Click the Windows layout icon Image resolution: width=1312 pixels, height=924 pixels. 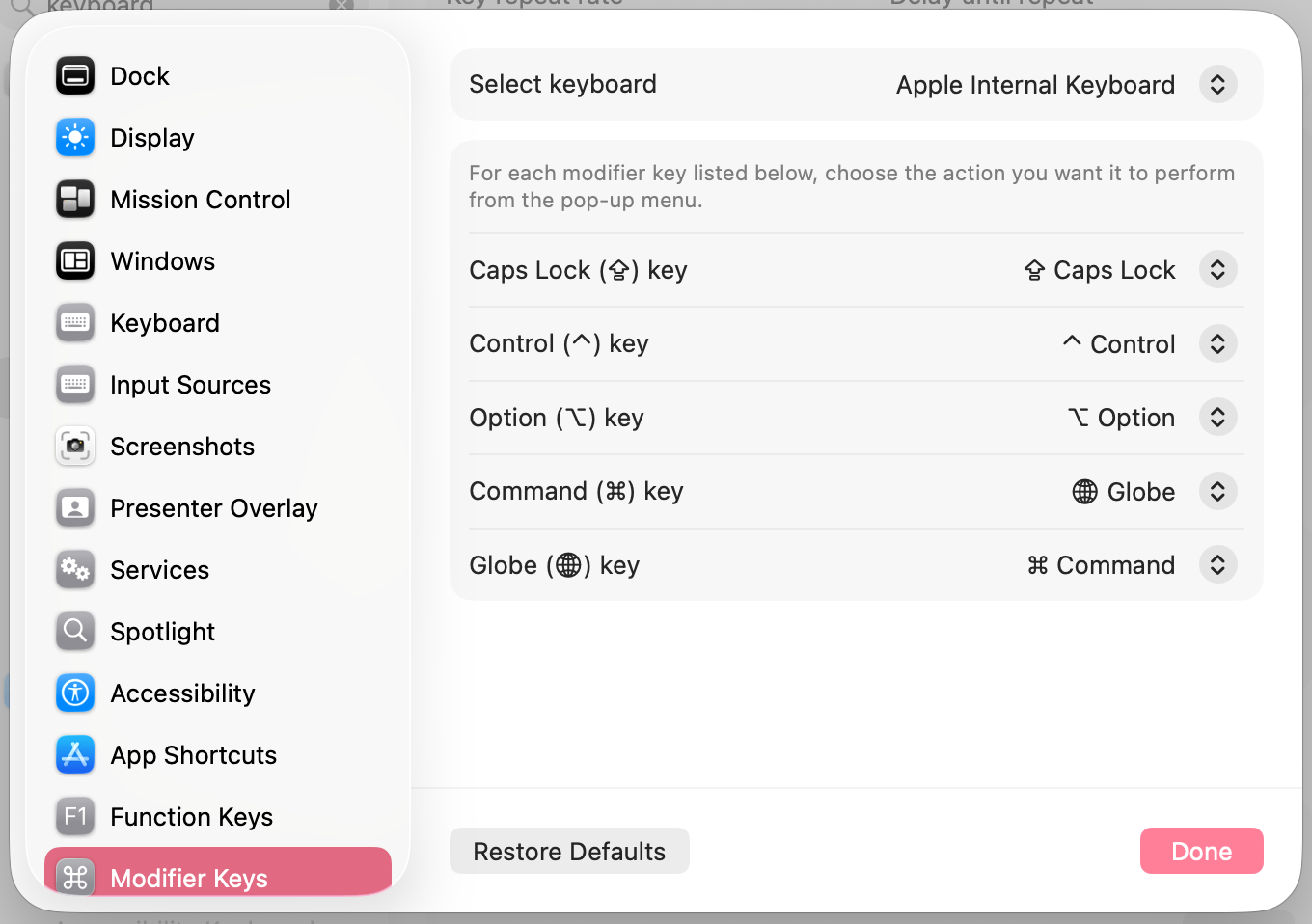(75, 261)
